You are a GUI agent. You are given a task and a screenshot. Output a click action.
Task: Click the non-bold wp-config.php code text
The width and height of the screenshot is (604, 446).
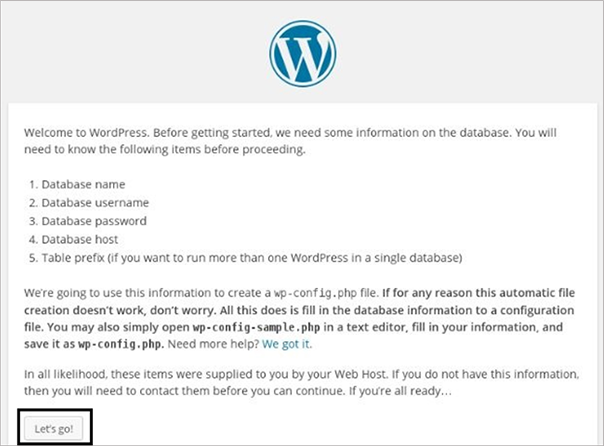click(x=315, y=293)
